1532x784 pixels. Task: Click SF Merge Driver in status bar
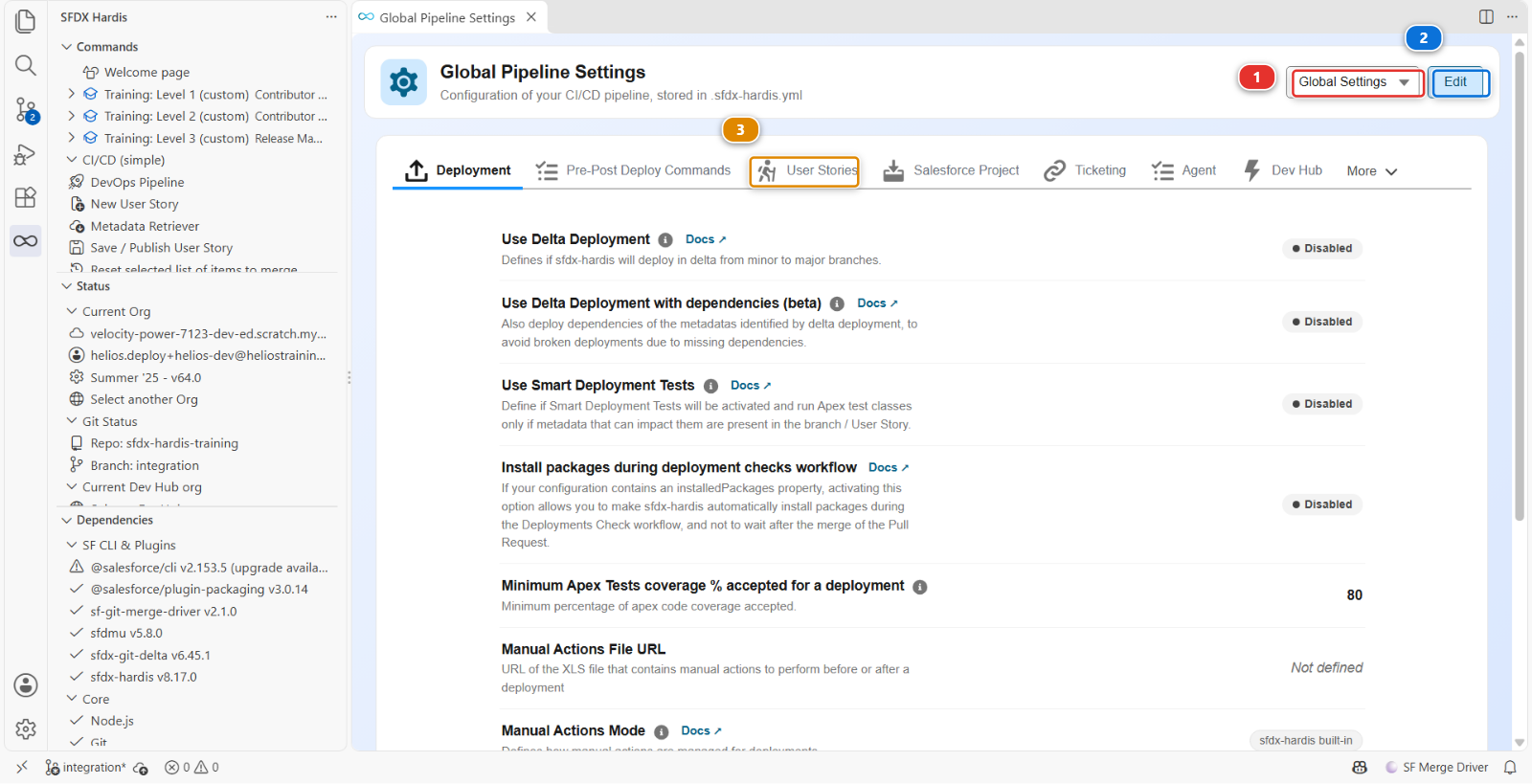[1436, 768]
